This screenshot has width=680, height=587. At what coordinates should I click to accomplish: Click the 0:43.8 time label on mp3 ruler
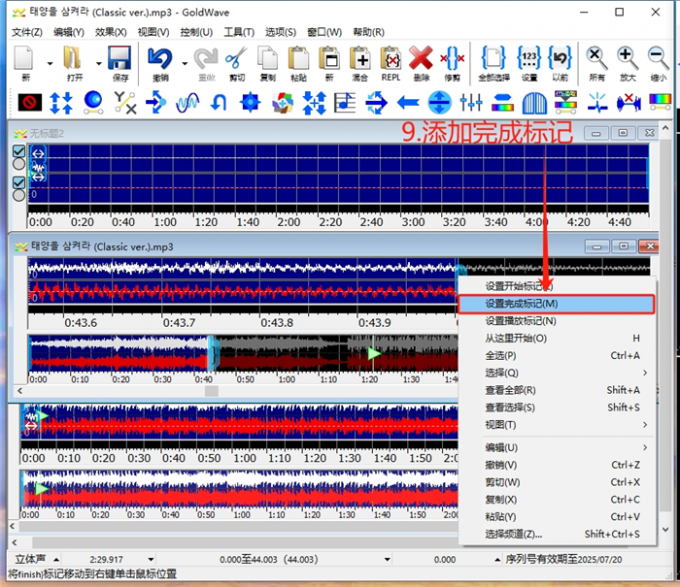pos(277,323)
